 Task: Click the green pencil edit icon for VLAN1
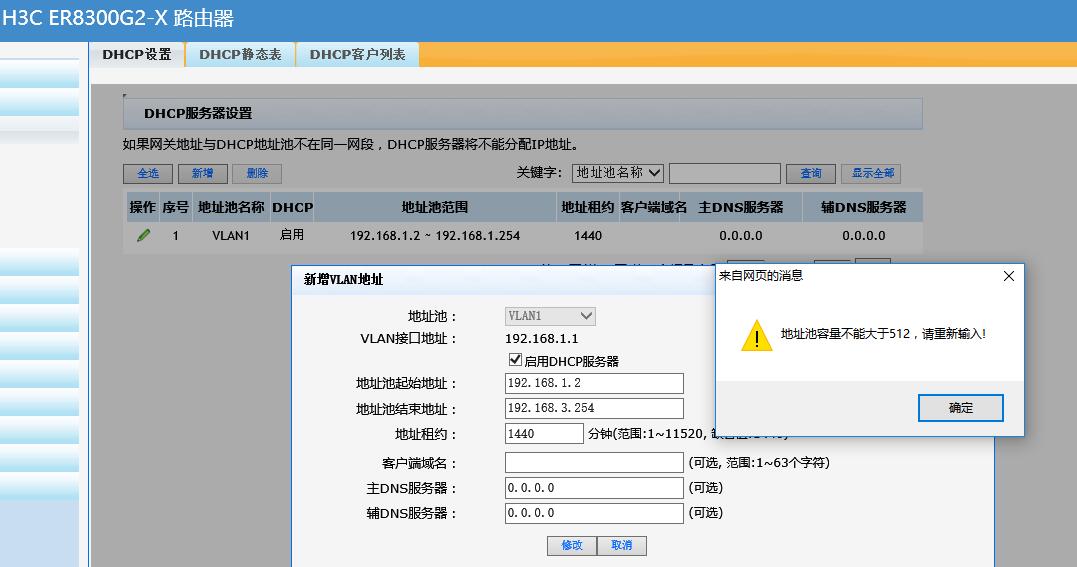[x=144, y=236]
